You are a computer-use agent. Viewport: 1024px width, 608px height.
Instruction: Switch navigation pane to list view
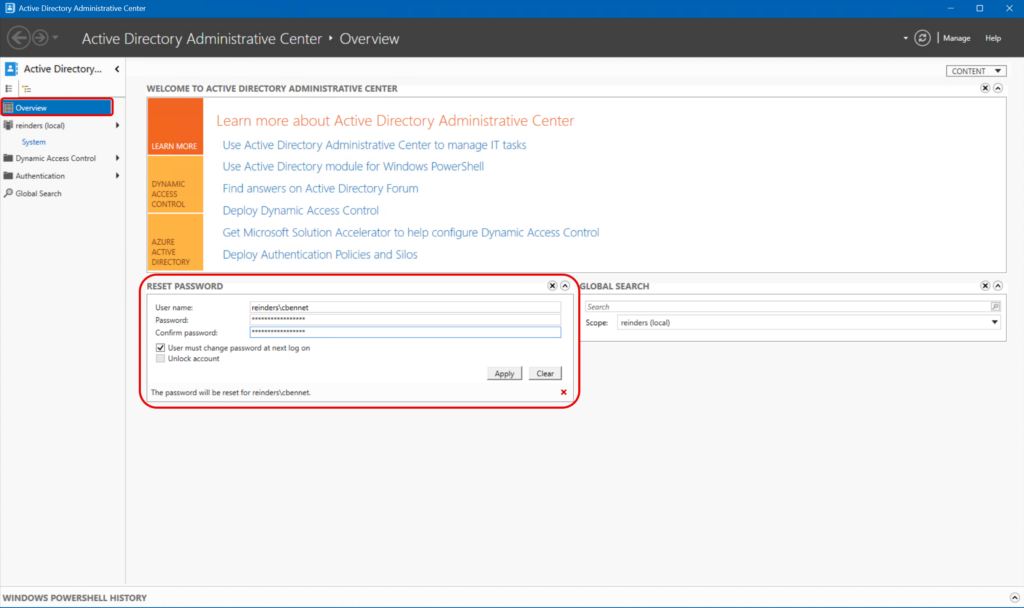[9, 89]
